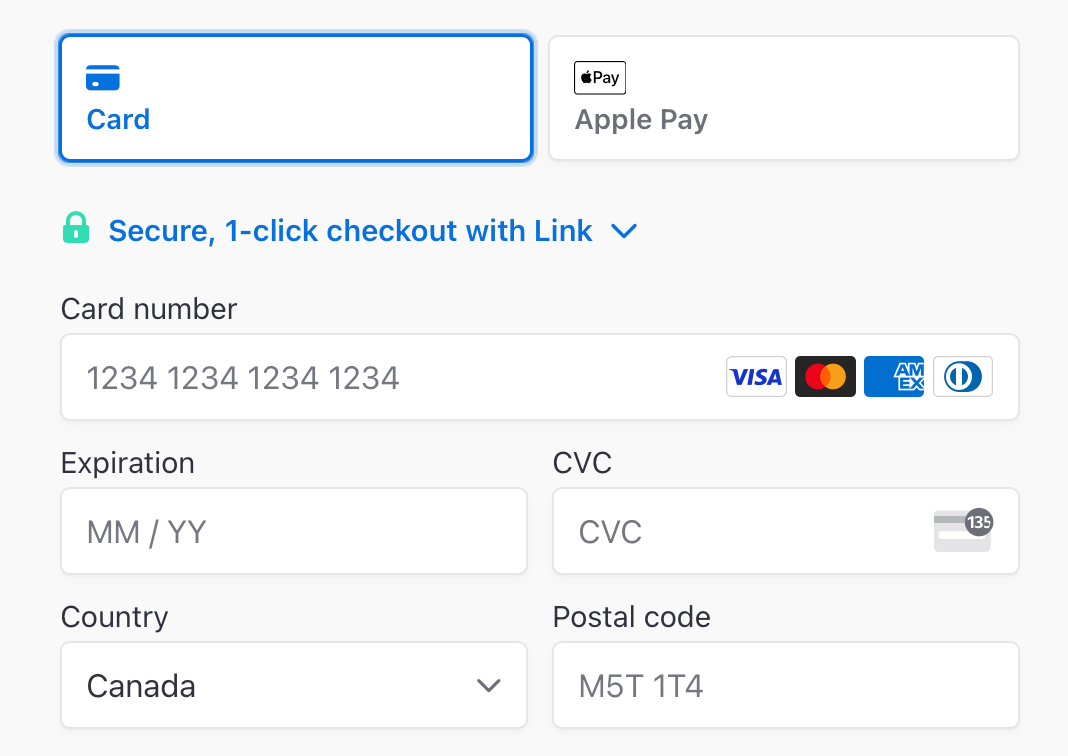
Task: Switch to the Card payment tab
Action: pos(295,97)
